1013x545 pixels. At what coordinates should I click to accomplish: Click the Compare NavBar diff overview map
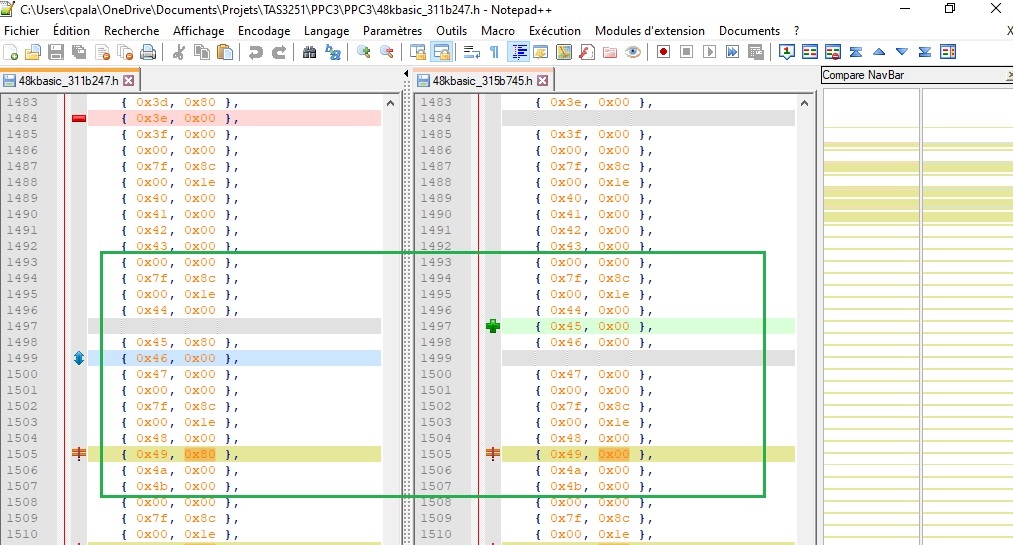917,316
